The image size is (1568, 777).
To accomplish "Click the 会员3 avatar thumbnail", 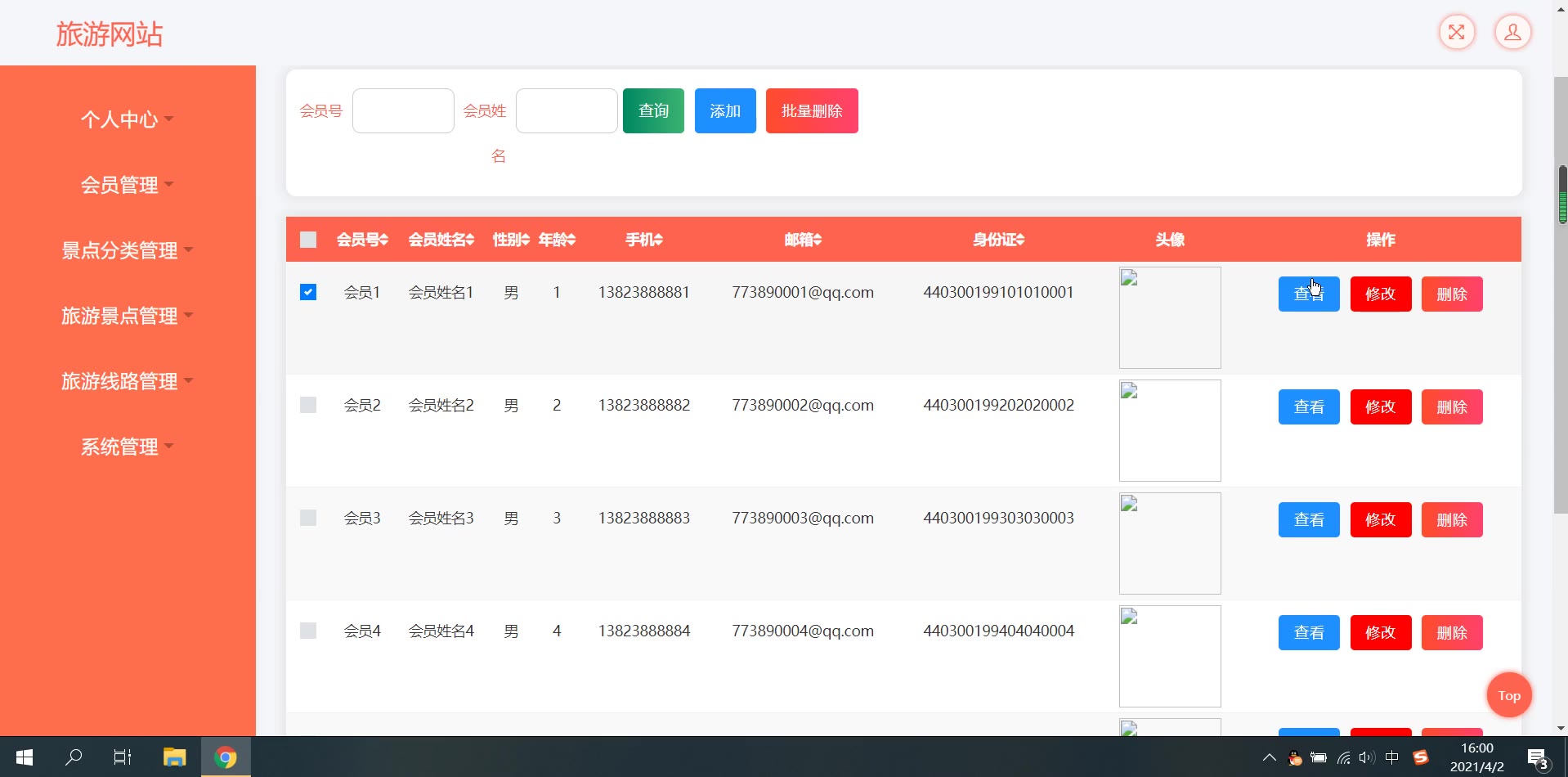I will (x=1170, y=543).
